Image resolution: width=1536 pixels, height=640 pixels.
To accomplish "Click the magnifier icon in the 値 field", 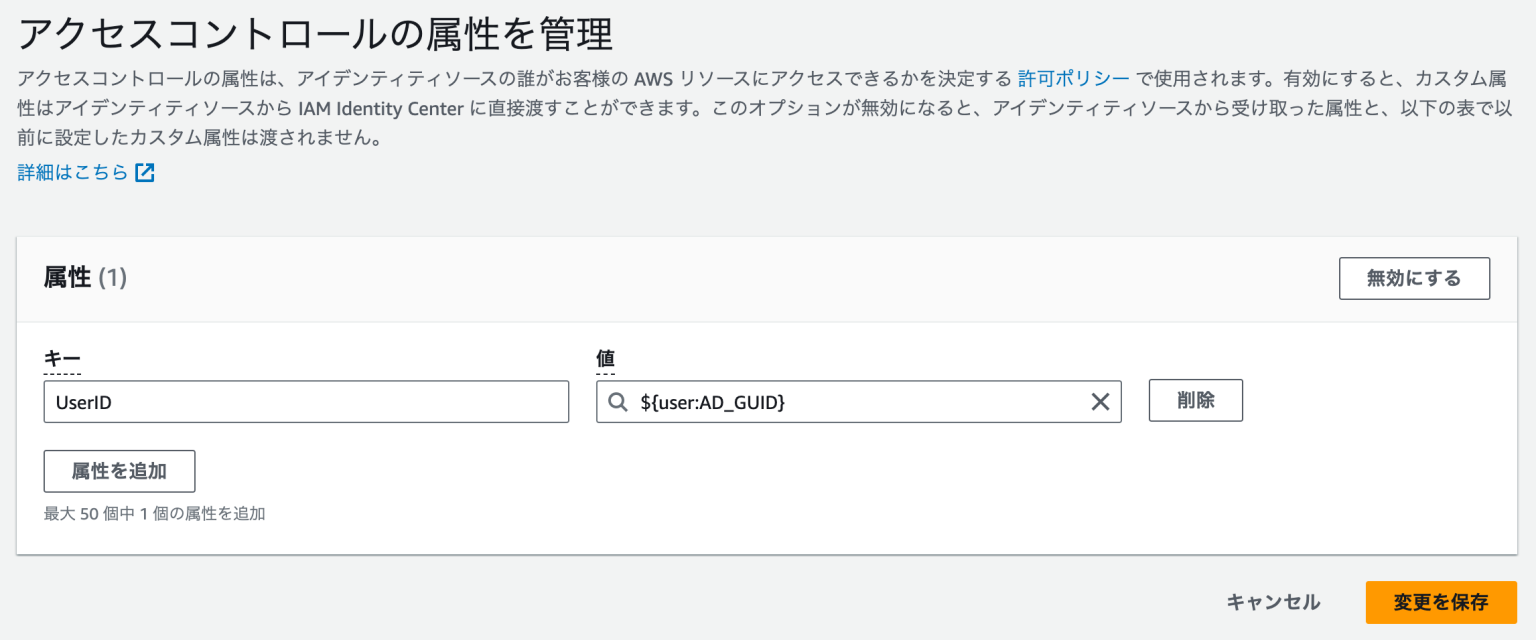I will [x=615, y=401].
